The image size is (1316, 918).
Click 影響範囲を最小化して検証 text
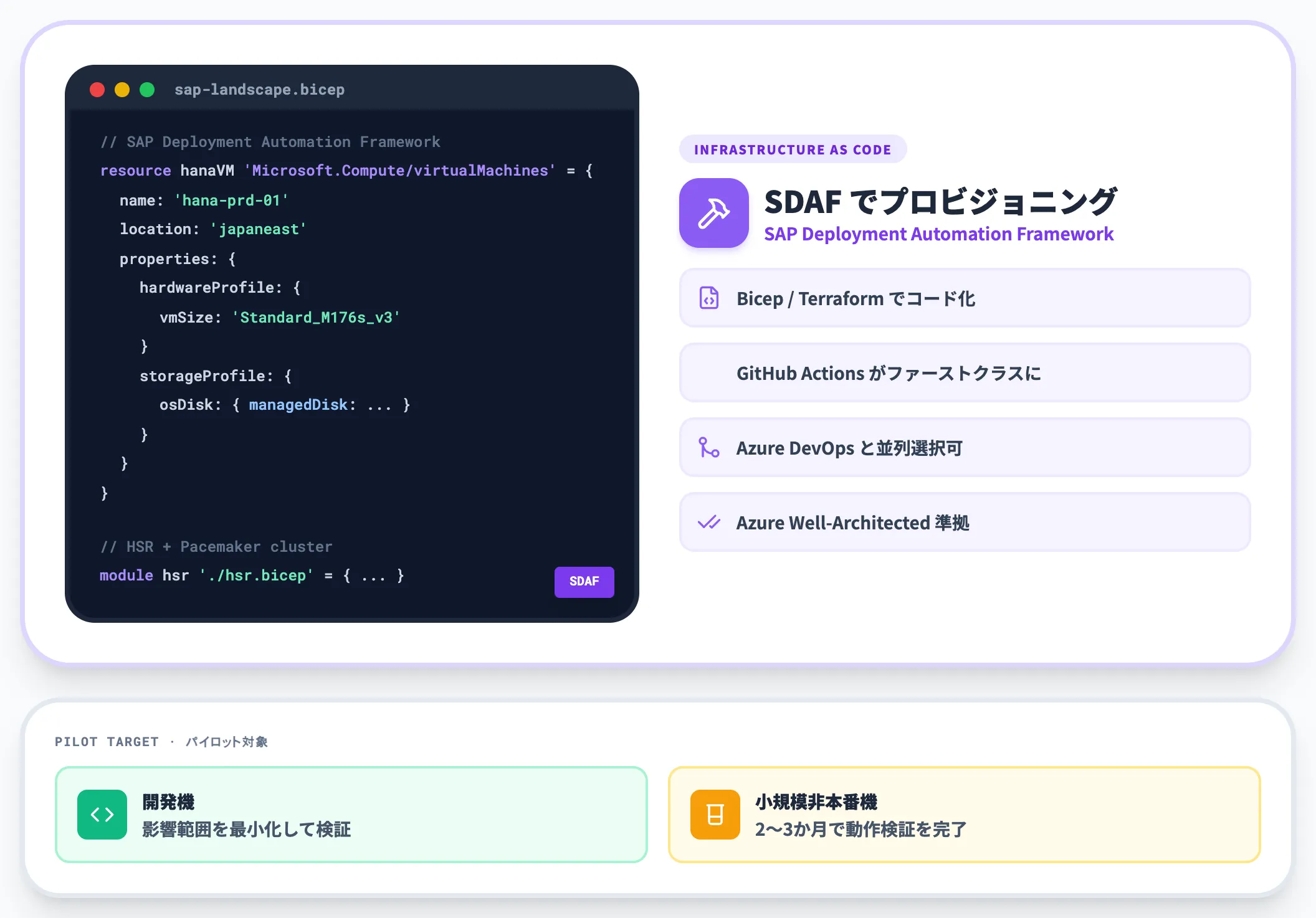pyautogui.click(x=247, y=829)
